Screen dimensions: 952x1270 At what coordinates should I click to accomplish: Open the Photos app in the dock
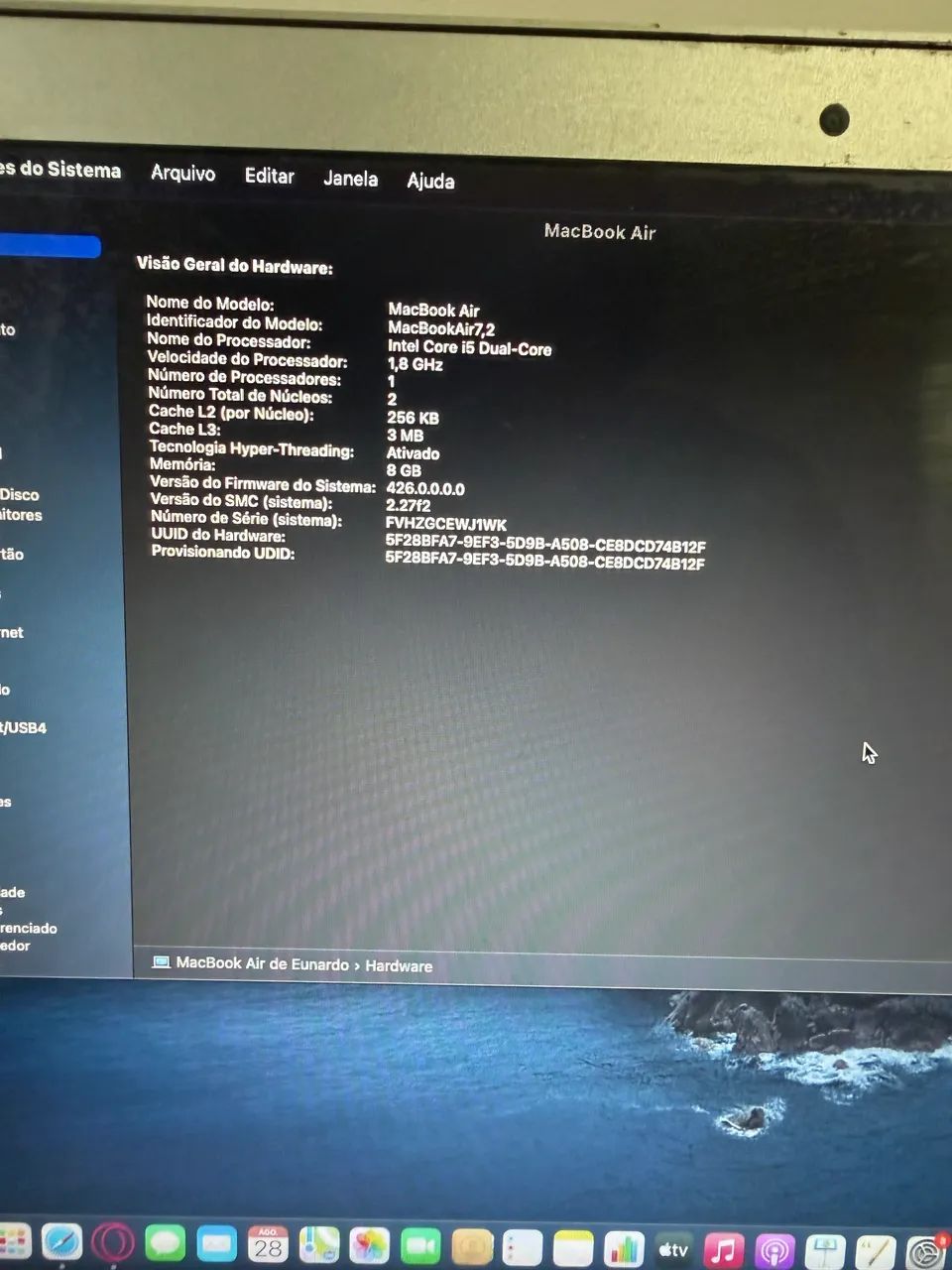[x=369, y=1247]
